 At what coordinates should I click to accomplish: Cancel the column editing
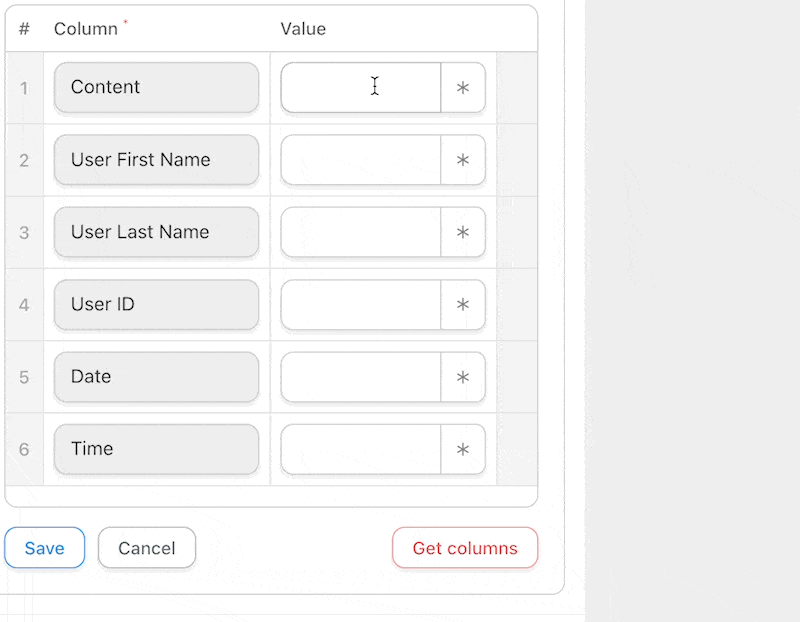point(147,548)
